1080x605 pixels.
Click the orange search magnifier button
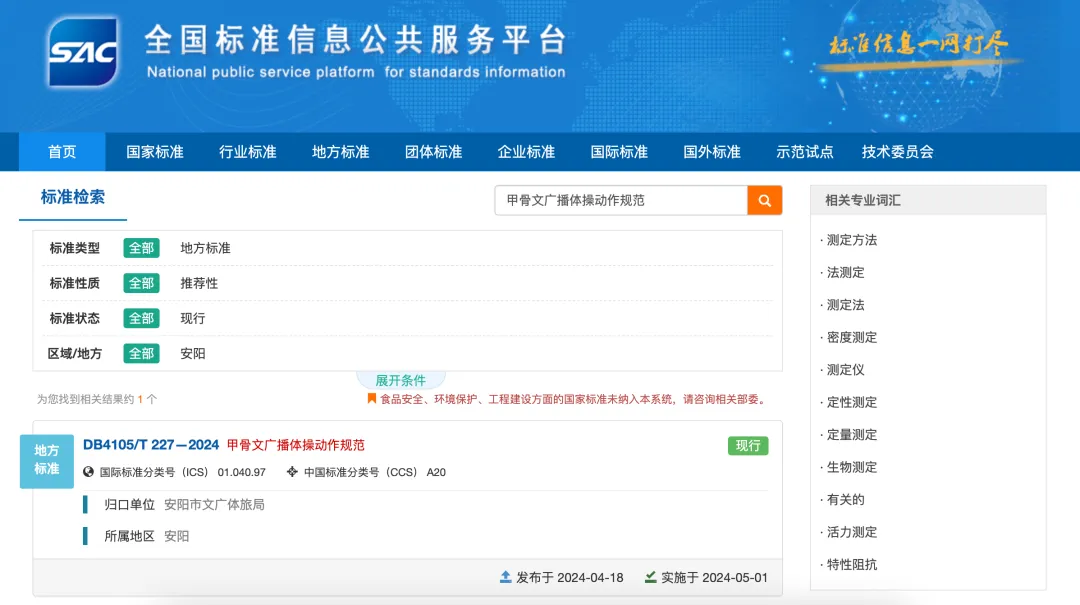(765, 200)
